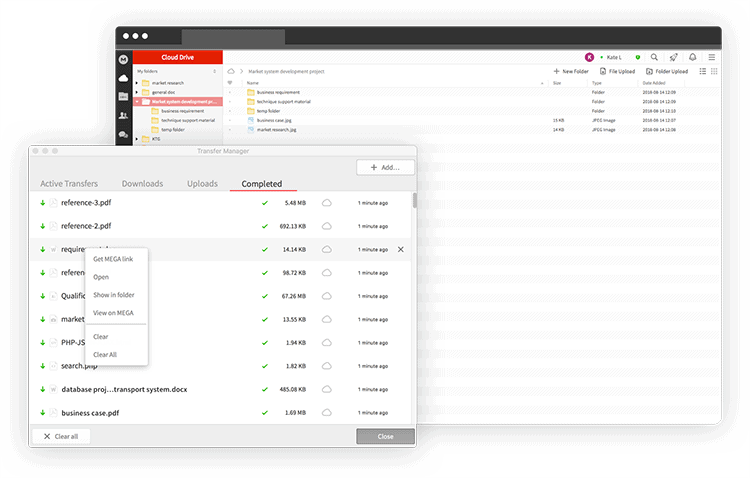750x478 pixels.
Task: Select technique support material in folder tree
Action: tap(183, 120)
